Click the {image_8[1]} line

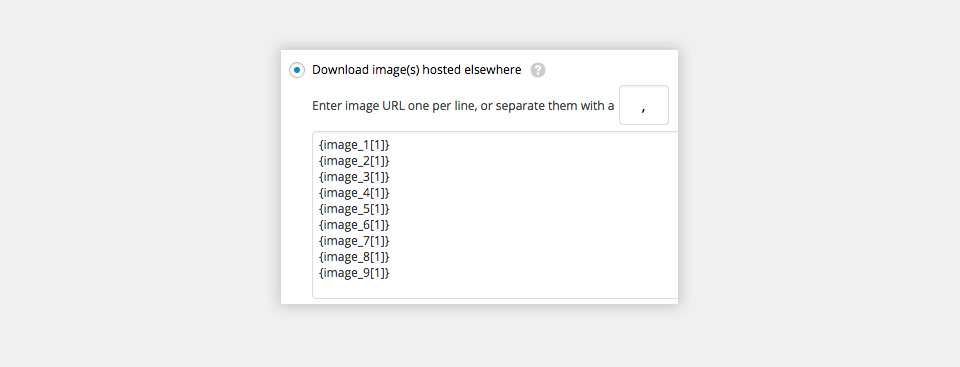pyautogui.click(x=354, y=257)
